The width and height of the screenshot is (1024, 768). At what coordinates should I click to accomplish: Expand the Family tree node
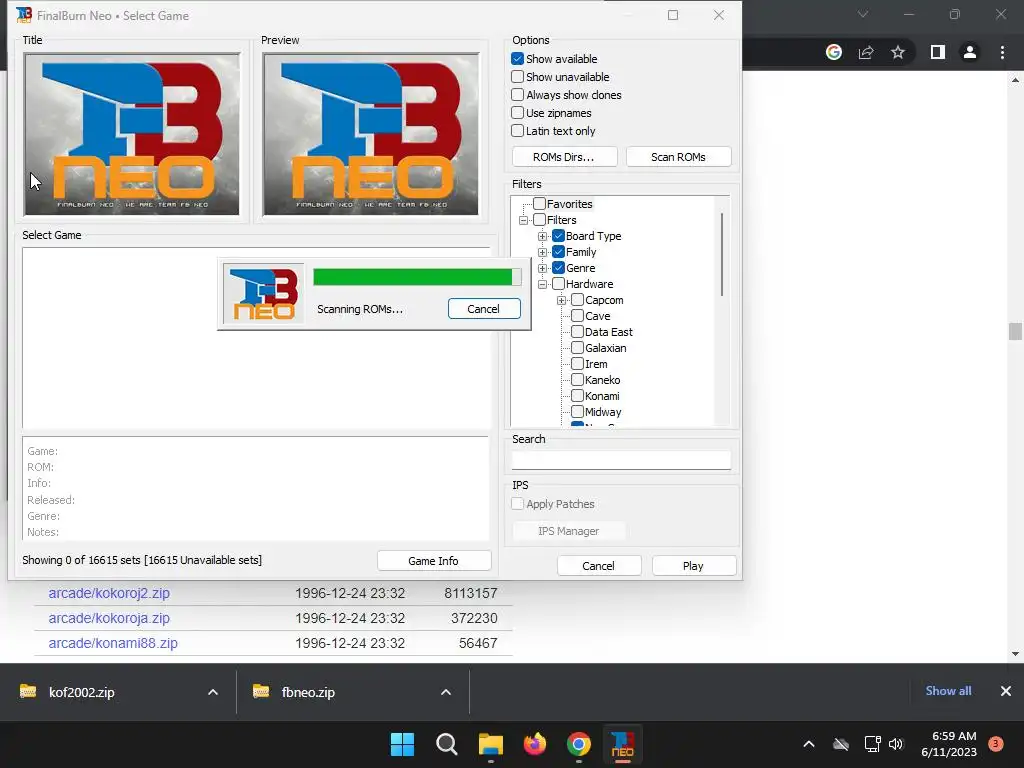pos(542,252)
